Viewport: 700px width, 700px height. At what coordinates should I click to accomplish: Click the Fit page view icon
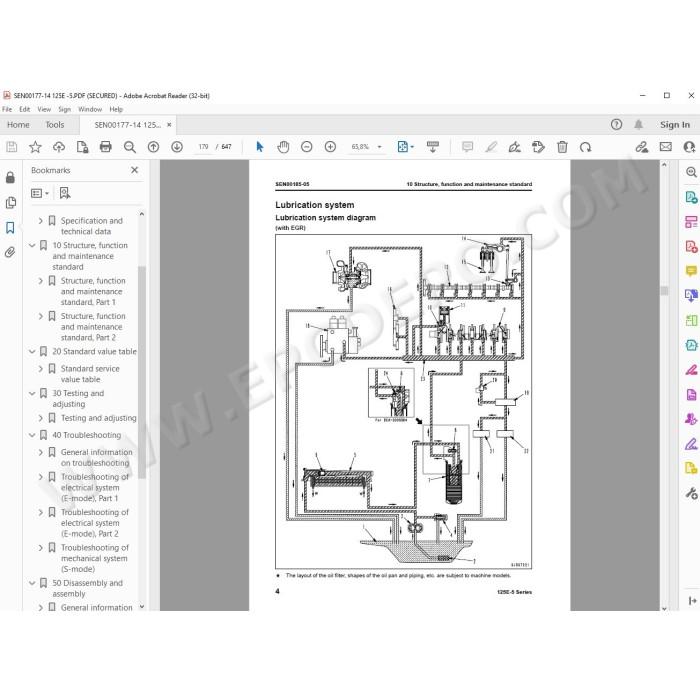(x=403, y=147)
